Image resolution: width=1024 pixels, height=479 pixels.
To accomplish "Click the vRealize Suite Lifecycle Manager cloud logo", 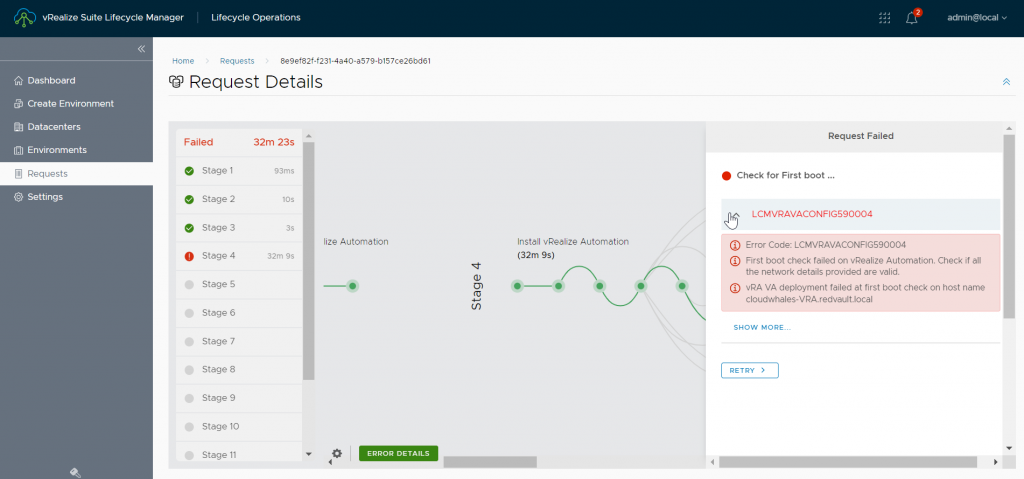I will coord(25,18).
